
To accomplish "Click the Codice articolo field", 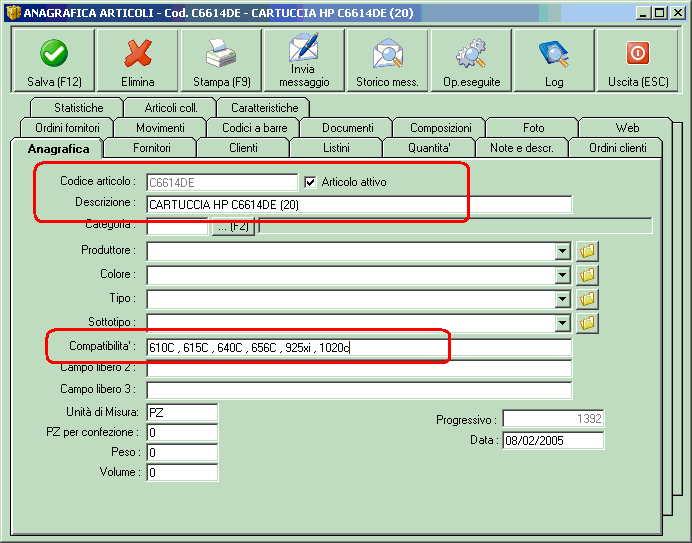I will pyautogui.click(x=222, y=182).
